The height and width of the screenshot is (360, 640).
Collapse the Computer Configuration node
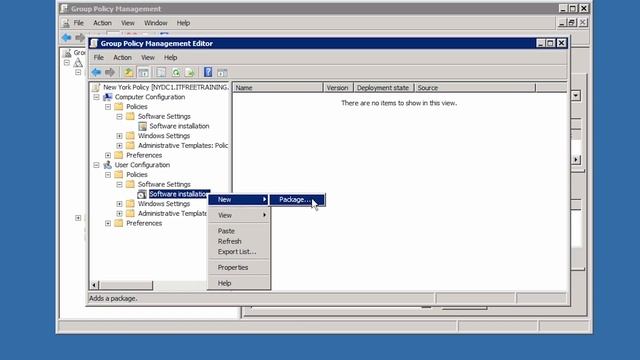[96, 97]
